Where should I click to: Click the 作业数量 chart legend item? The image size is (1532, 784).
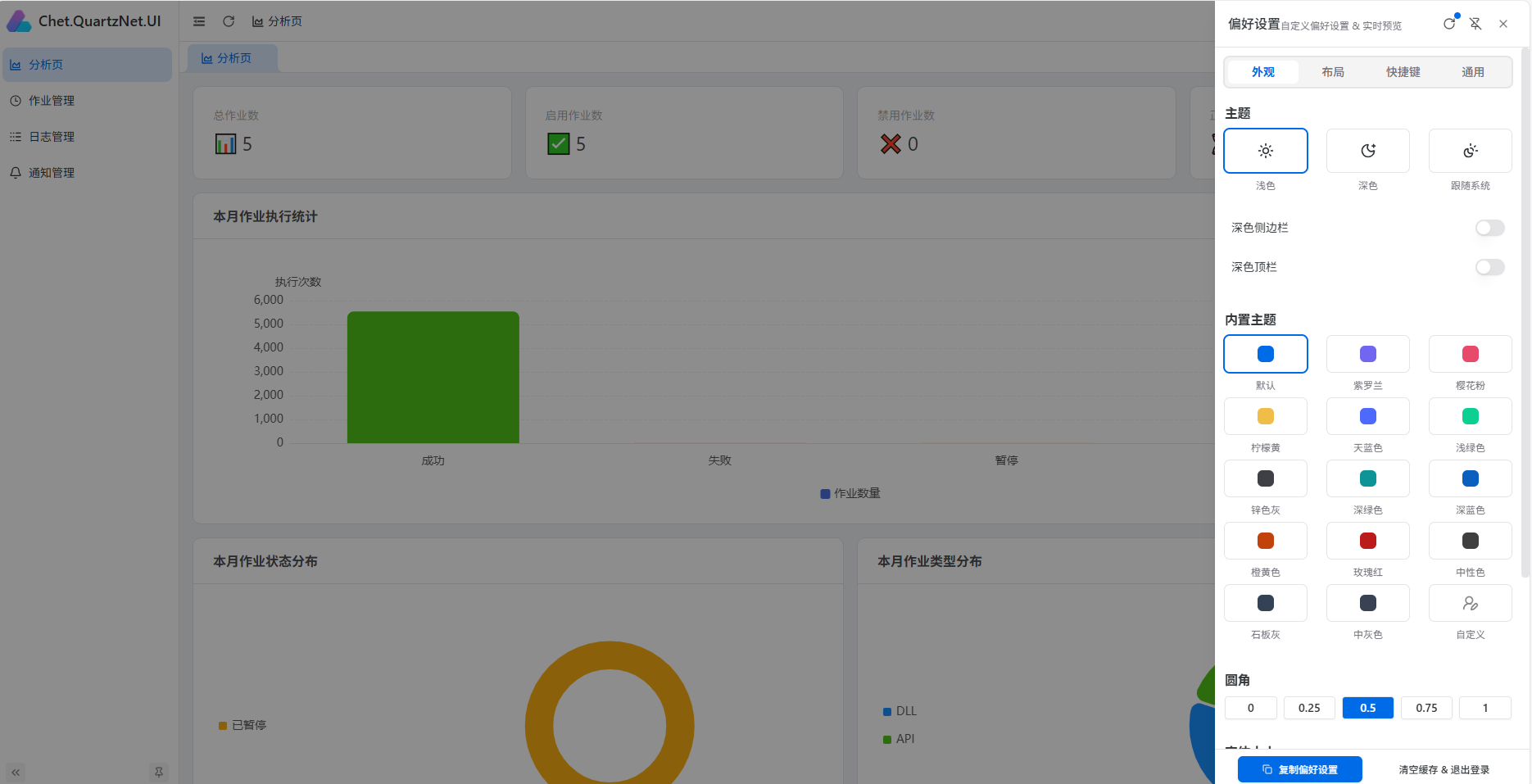[x=850, y=493]
